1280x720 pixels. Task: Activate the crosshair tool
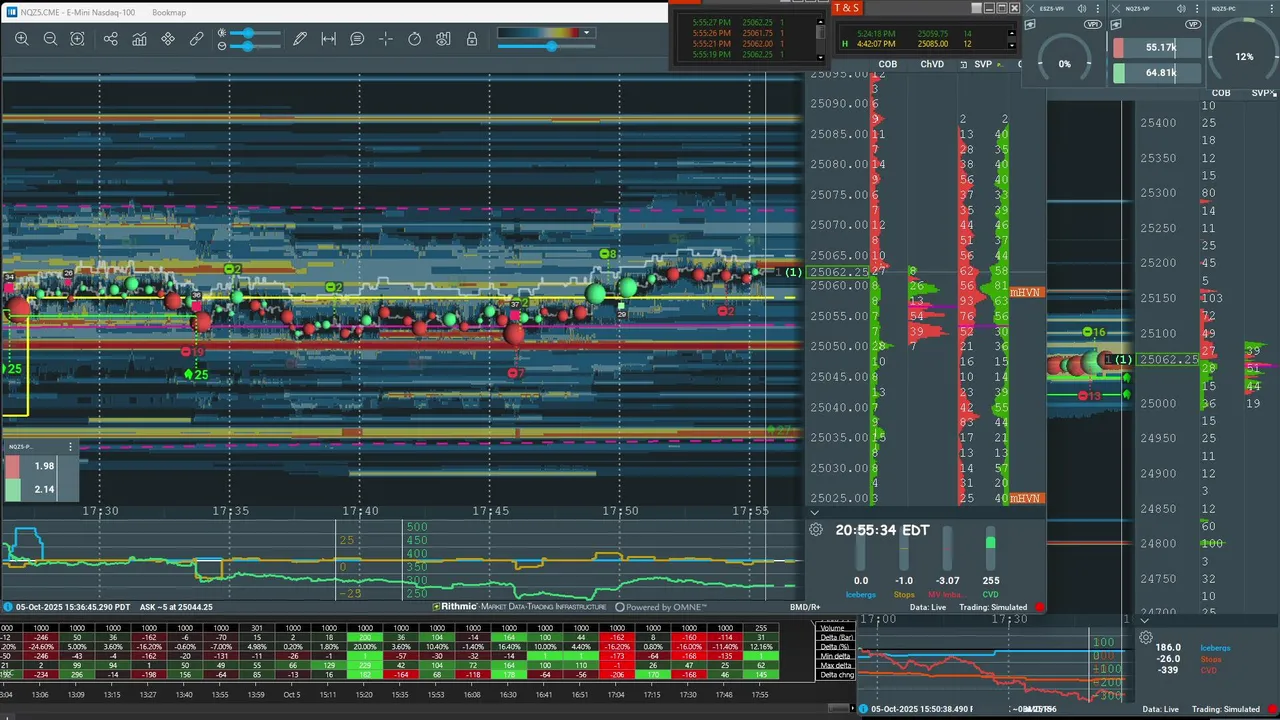click(386, 39)
